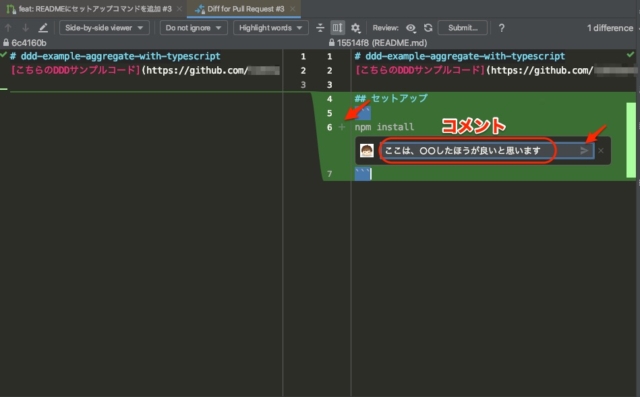The width and height of the screenshot is (640, 397).
Task: Click collapse unchanged fragments icon
Action: pyautogui.click(x=320, y=28)
